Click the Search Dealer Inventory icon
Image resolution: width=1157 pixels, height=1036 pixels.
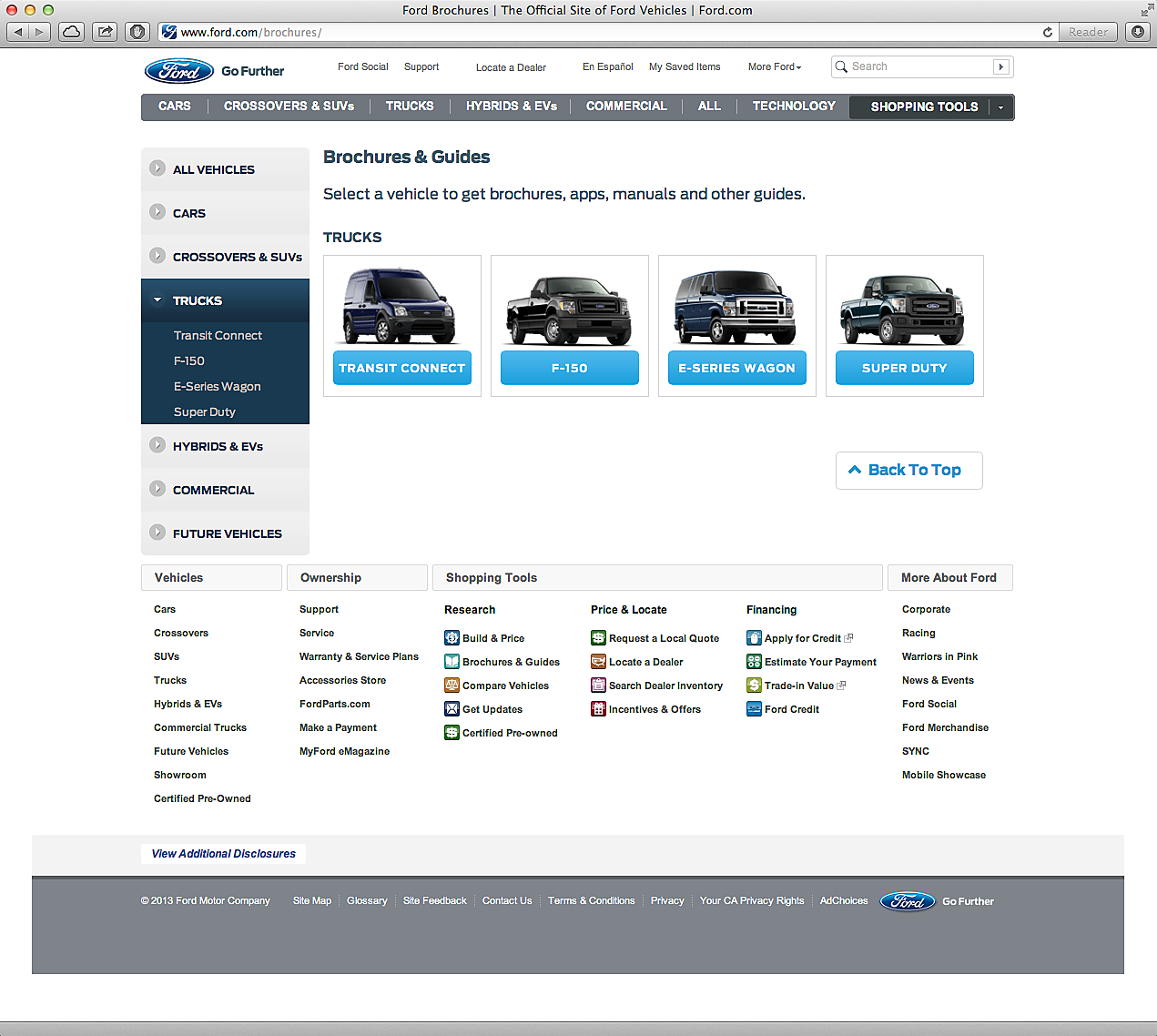click(x=598, y=686)
